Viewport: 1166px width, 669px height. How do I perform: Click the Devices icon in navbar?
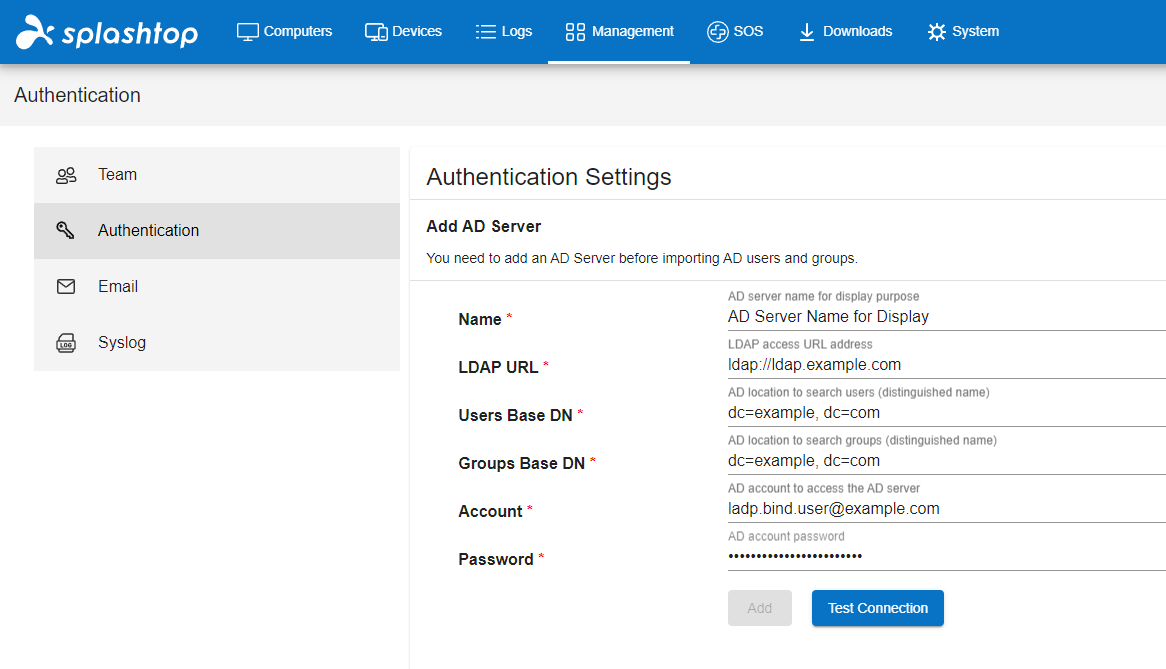coord(376,32)
